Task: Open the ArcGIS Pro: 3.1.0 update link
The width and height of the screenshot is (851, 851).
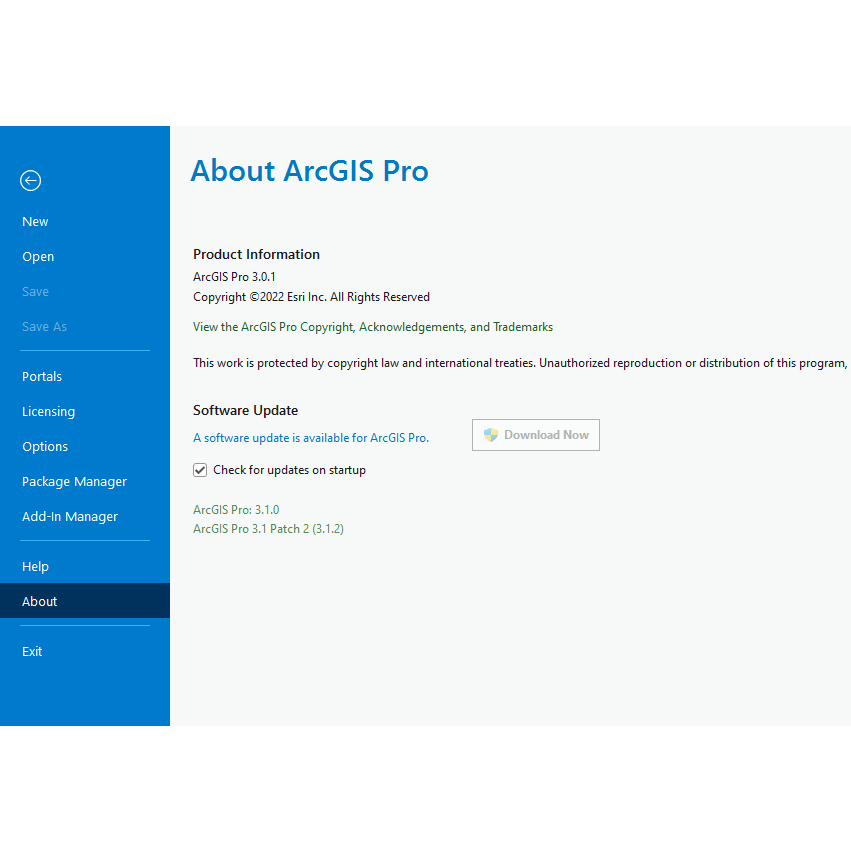Action: click(236, 510)
